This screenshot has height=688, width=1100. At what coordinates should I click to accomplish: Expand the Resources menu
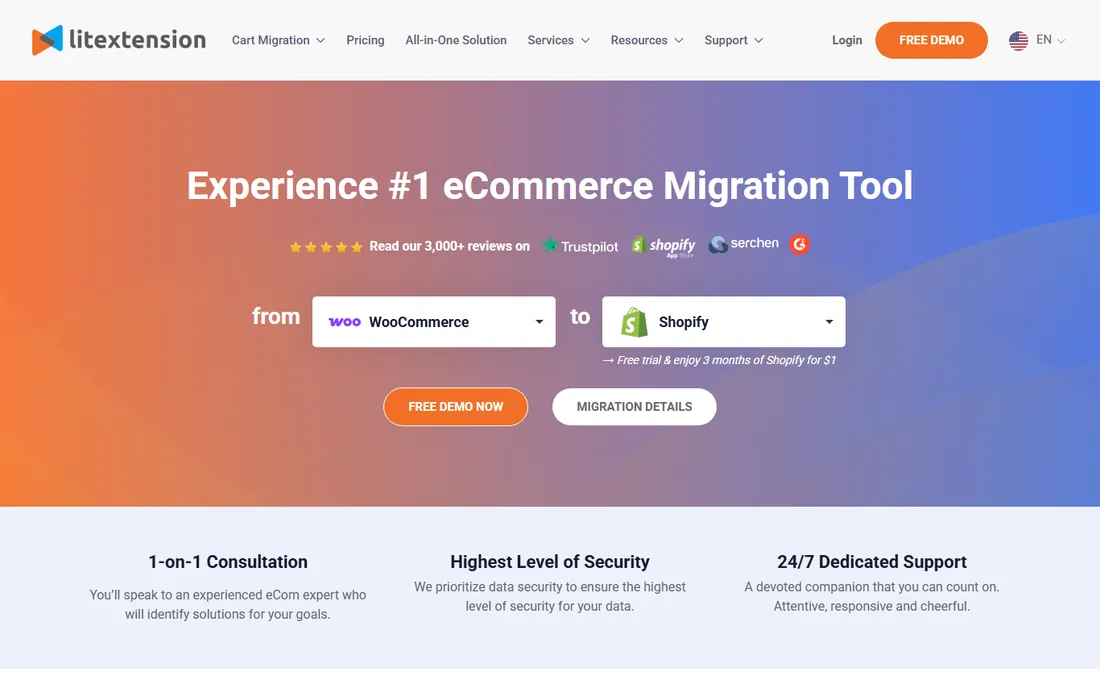647,40
